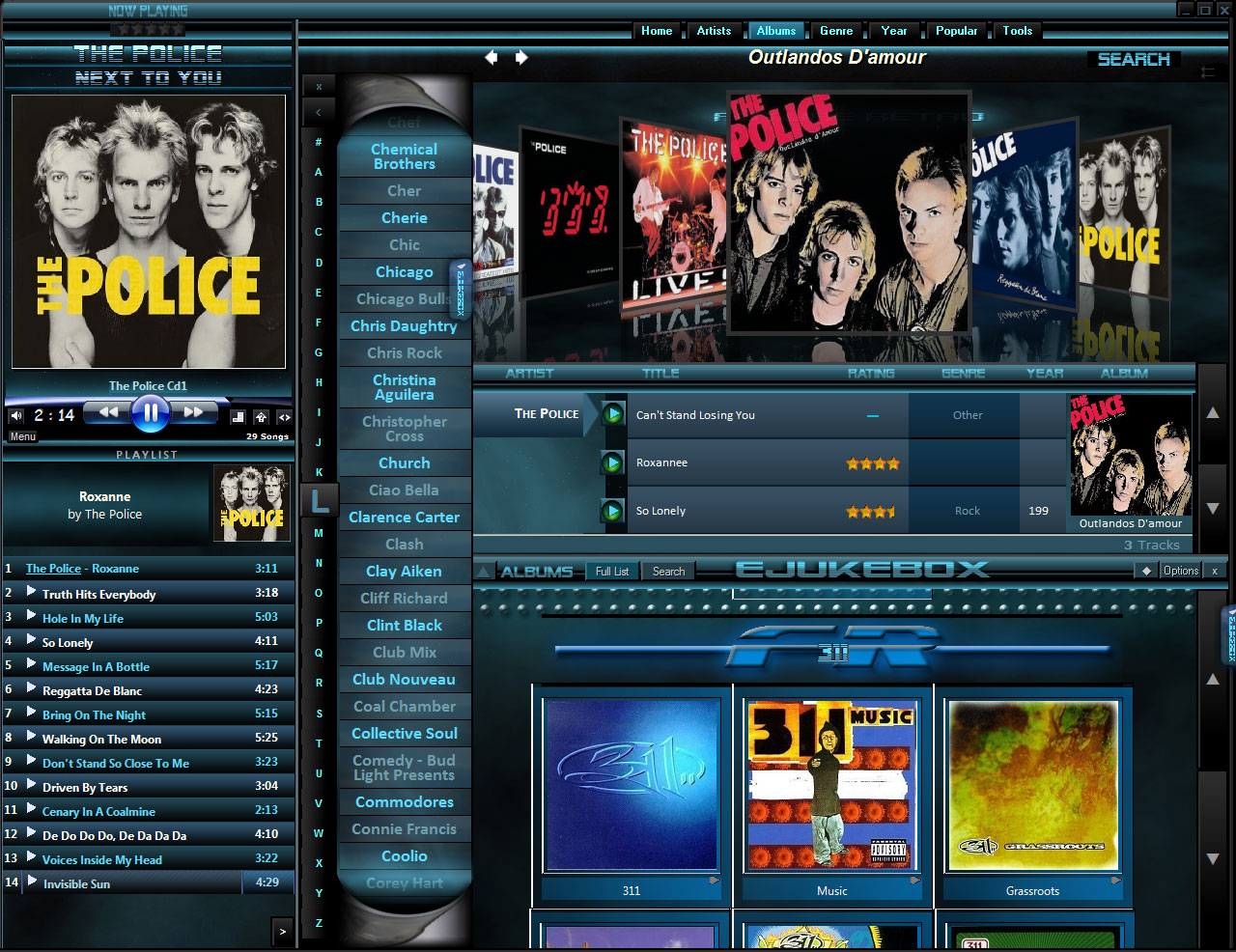Open the Options button in Albums bar

1180,571
